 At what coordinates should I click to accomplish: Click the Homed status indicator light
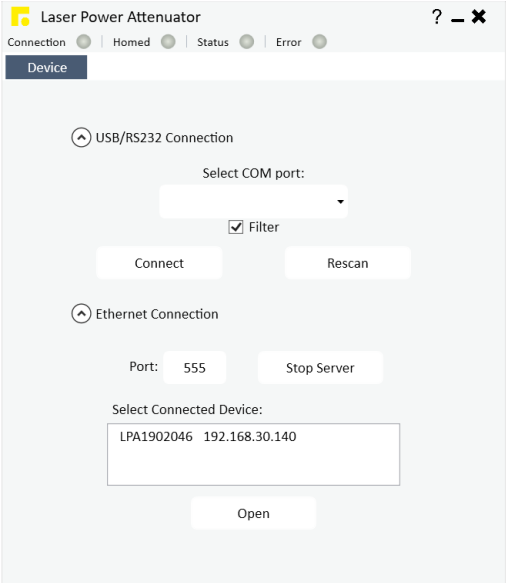pos(168,42)
